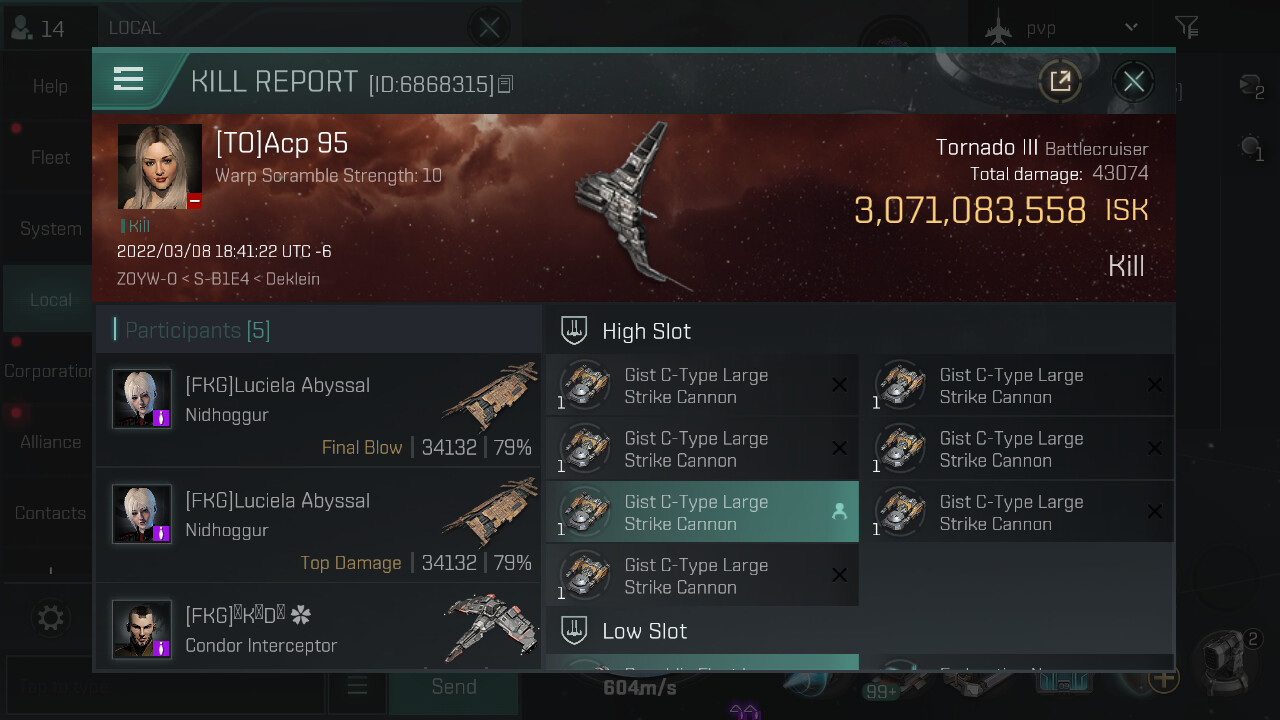1280x720 pixels.
Task: Click the chat message input field
Action: click(x=165, y=687)
